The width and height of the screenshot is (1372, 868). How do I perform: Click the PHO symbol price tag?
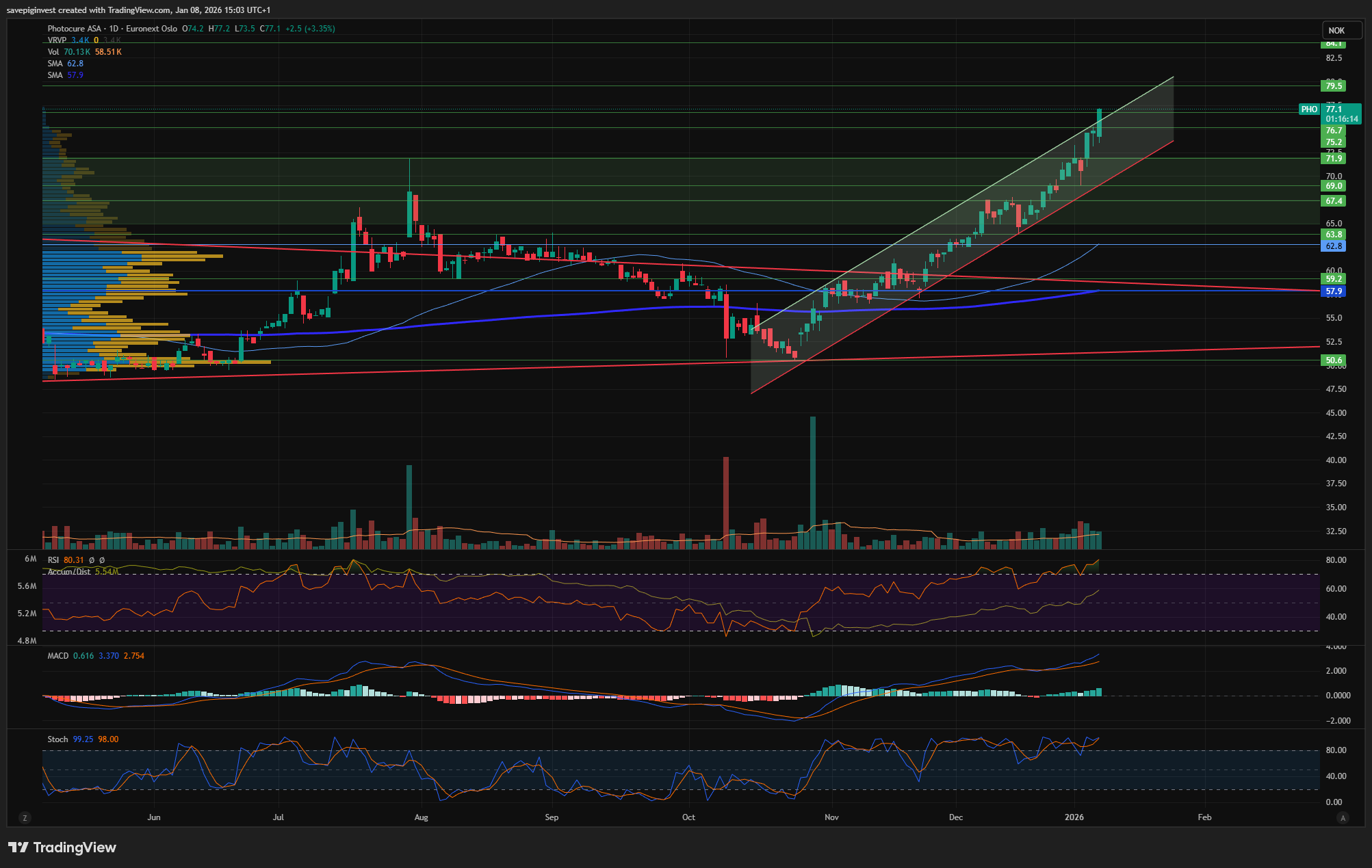click(1308, 109)
